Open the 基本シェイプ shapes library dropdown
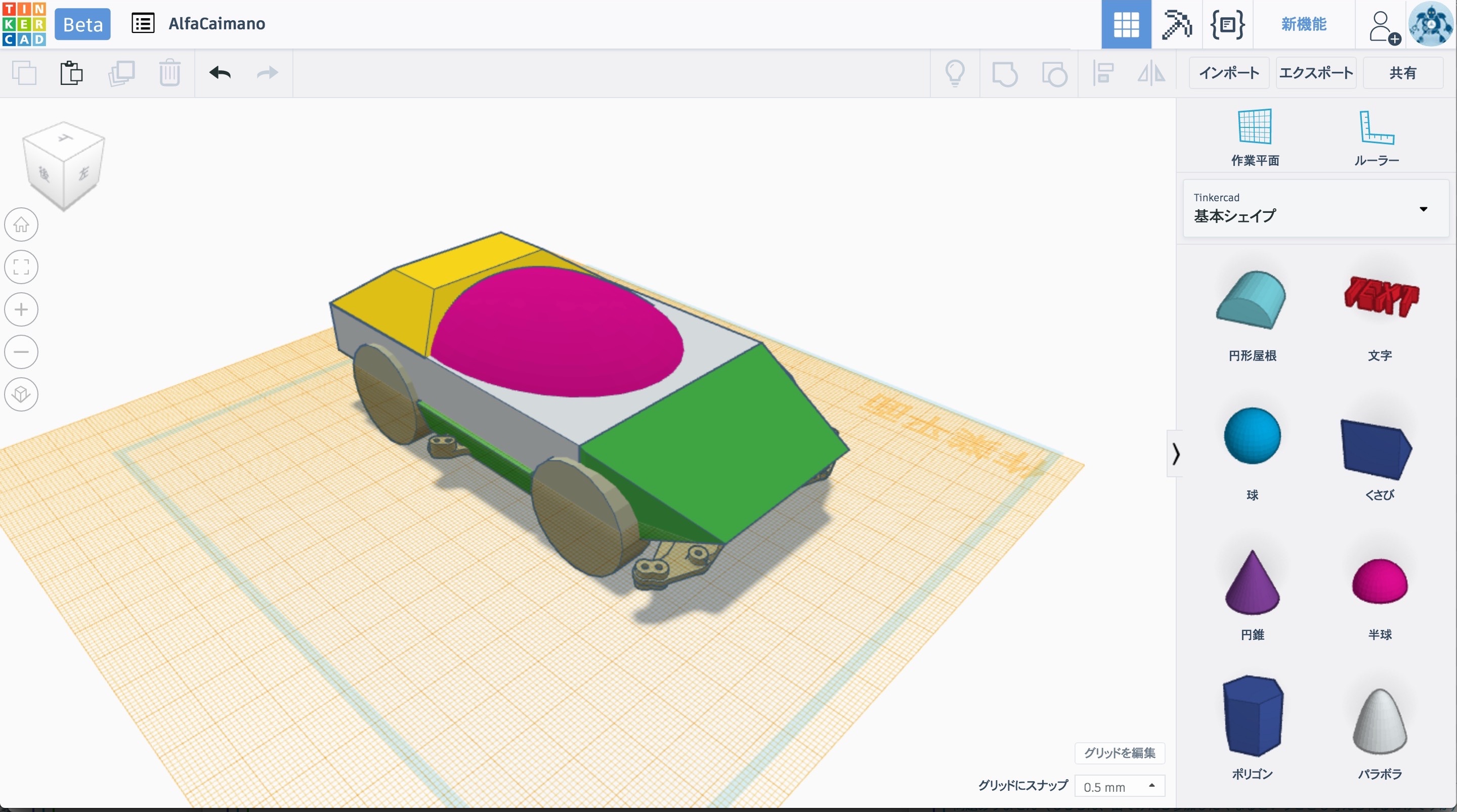Image resolution: width=1457 pixels, height=812 pixels. click(1315, 209)
